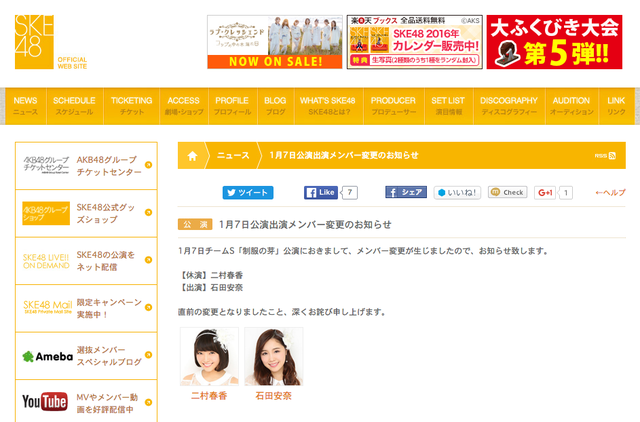Click the 石田安奈 name link under photo
This screenshot has width=640, height=422.
[x=273, y=396]
